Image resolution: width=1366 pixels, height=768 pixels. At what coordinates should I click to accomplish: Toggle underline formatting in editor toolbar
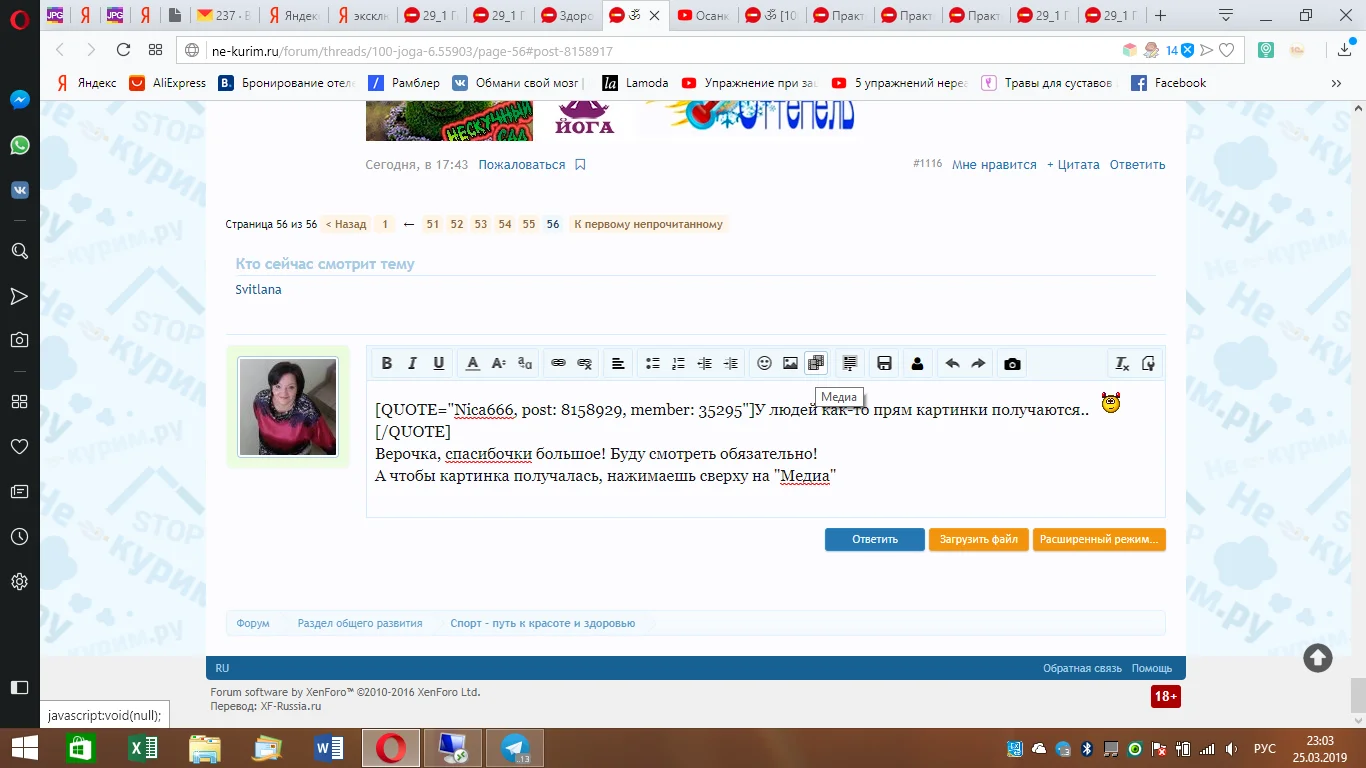pyautogui.click(x=438, y=364)
